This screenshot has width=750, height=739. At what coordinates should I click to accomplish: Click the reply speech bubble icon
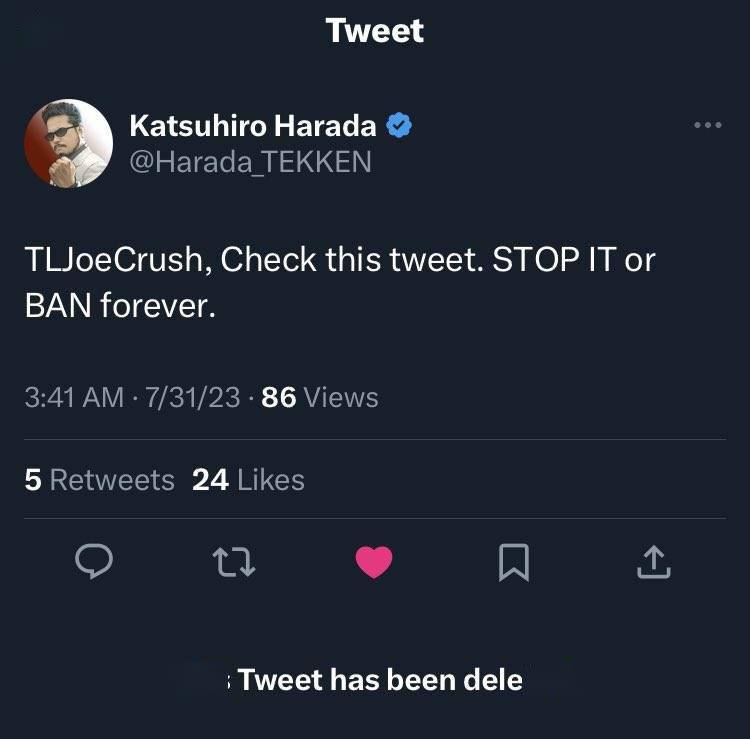pos(94,564)
